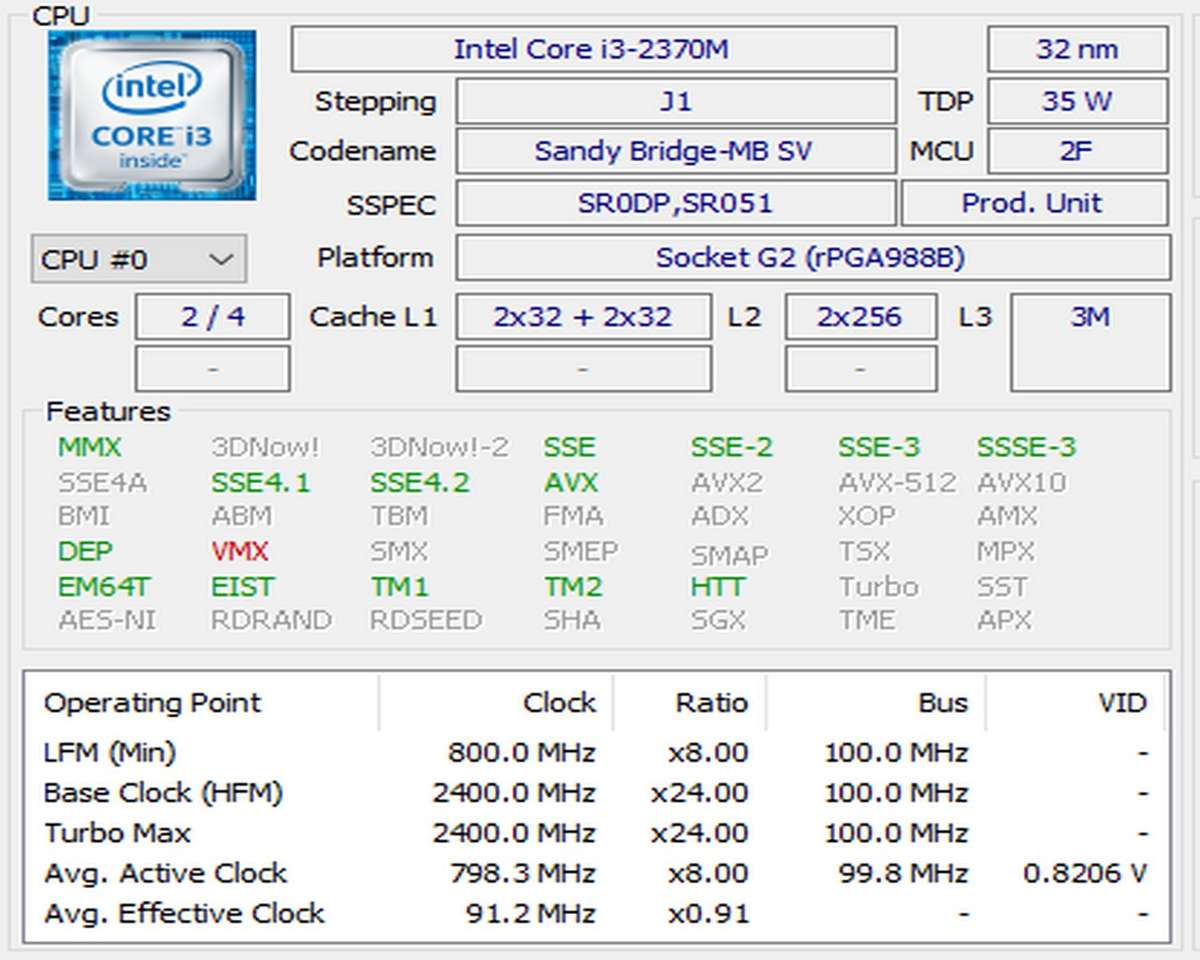Click the Socket G2 platform field
Screen dimensions: 1200x960
point(811,258)
